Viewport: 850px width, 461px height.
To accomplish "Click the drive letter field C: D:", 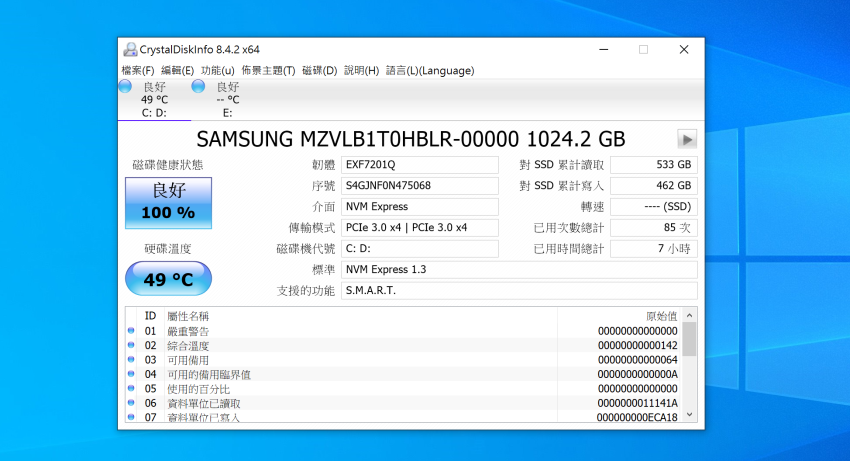I will 420,249.
